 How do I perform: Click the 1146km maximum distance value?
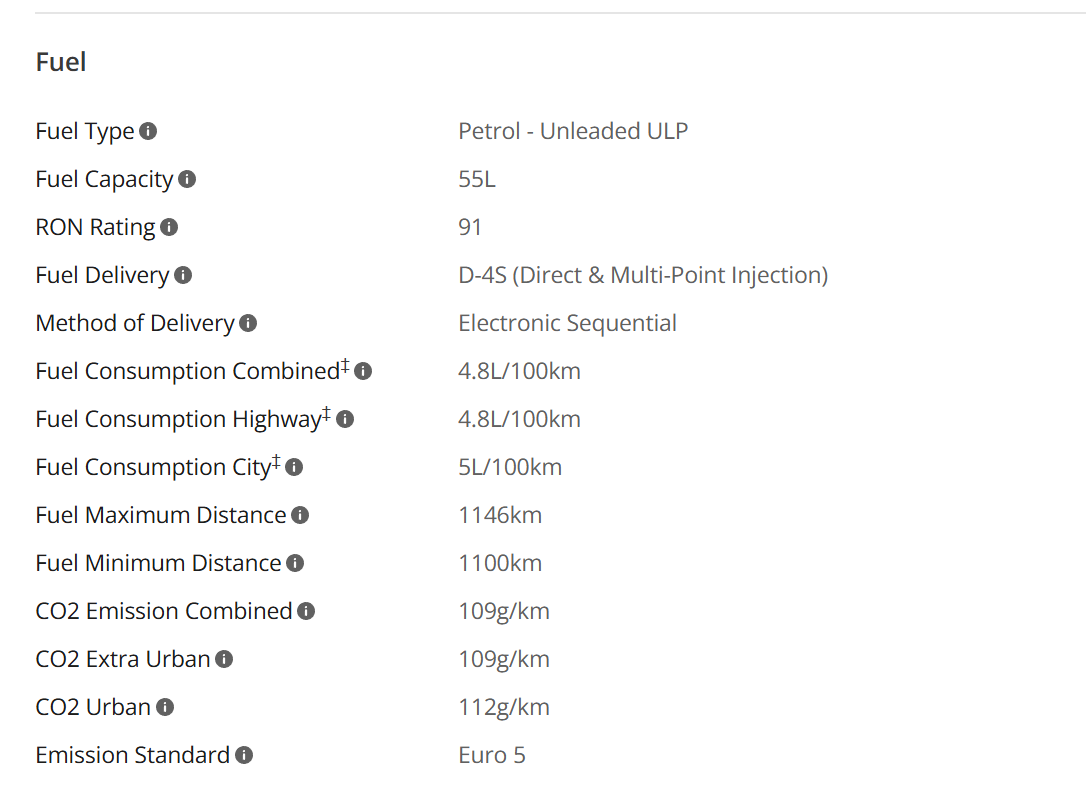[500, 515]
